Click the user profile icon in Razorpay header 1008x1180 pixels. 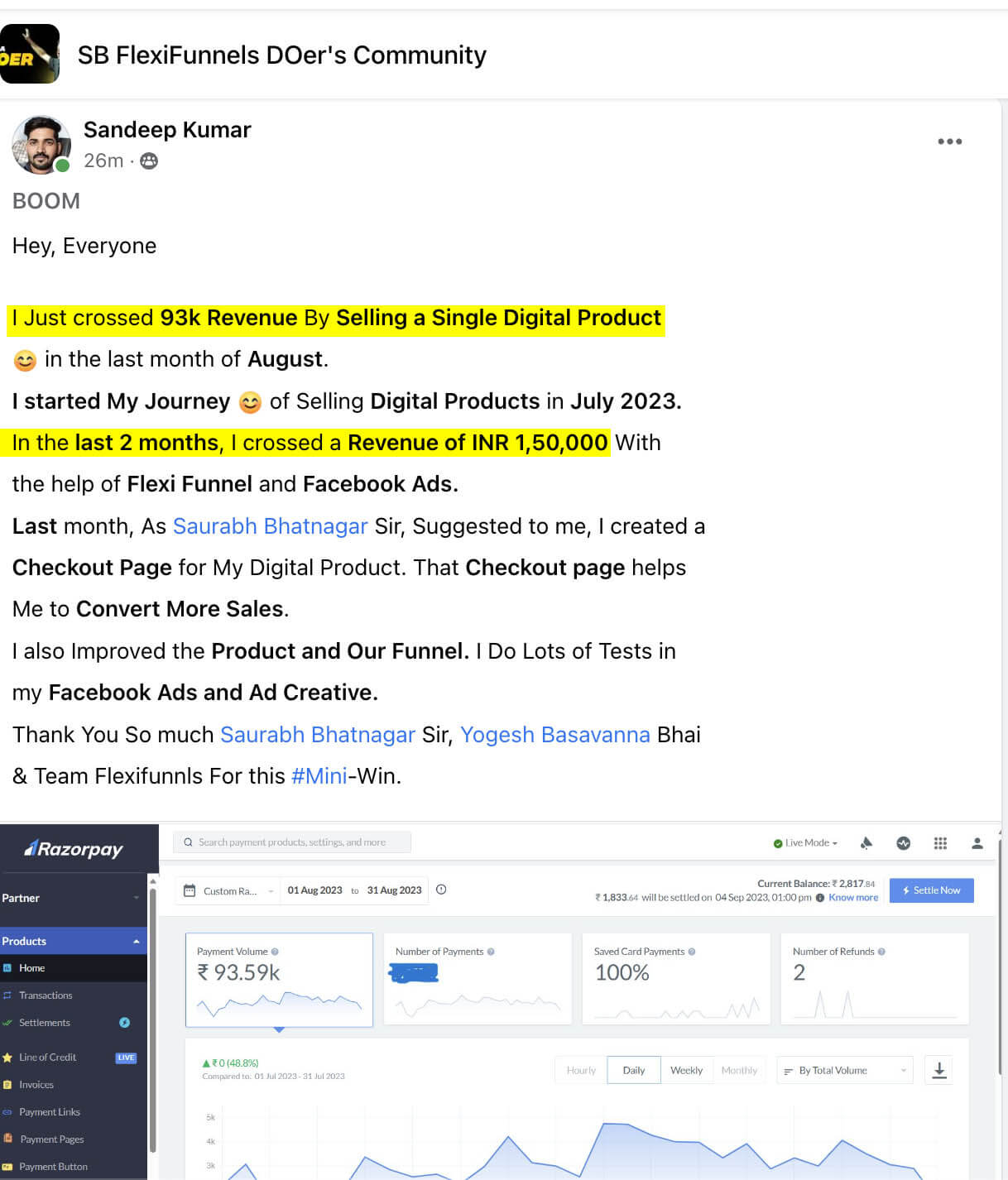coord(977,842)
